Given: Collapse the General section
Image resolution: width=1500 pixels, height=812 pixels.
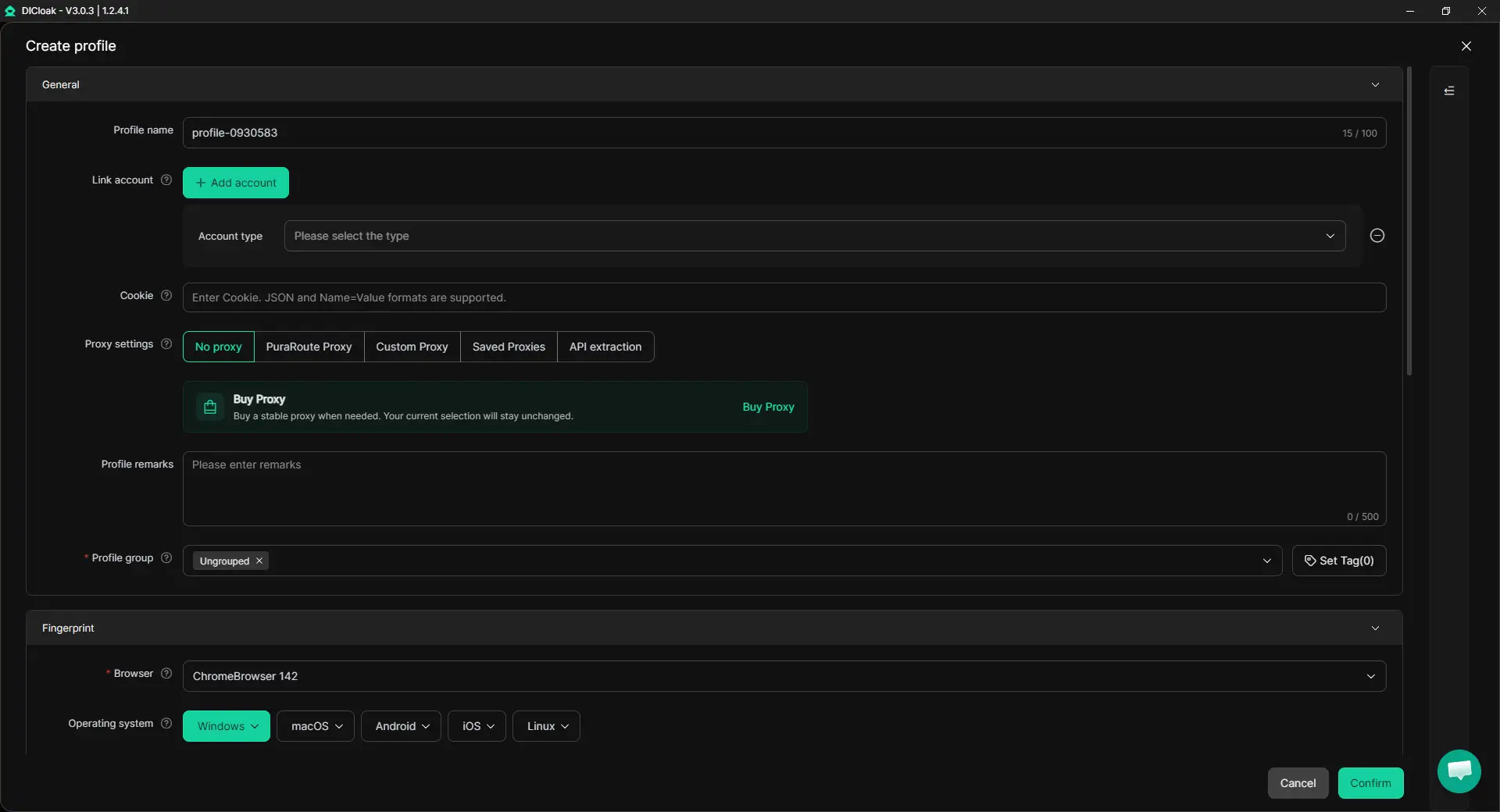Looking at the screenshot, I should pyautogui.click(x=1375, y=84).
